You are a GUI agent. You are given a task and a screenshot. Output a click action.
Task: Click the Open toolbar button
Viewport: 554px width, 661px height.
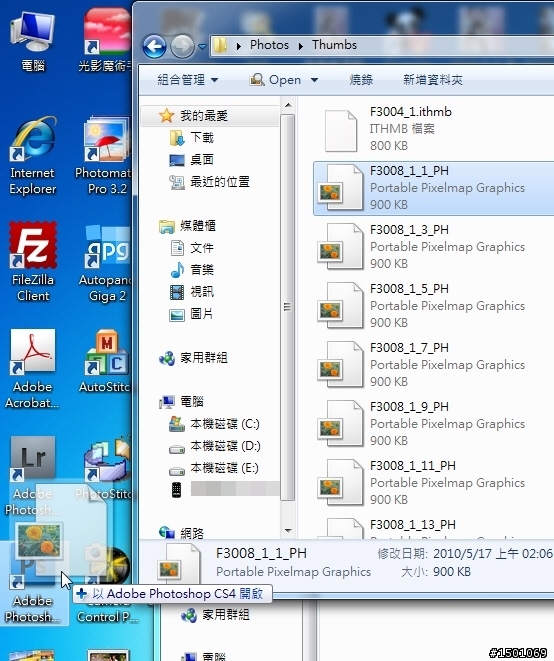tap(275, 80)
